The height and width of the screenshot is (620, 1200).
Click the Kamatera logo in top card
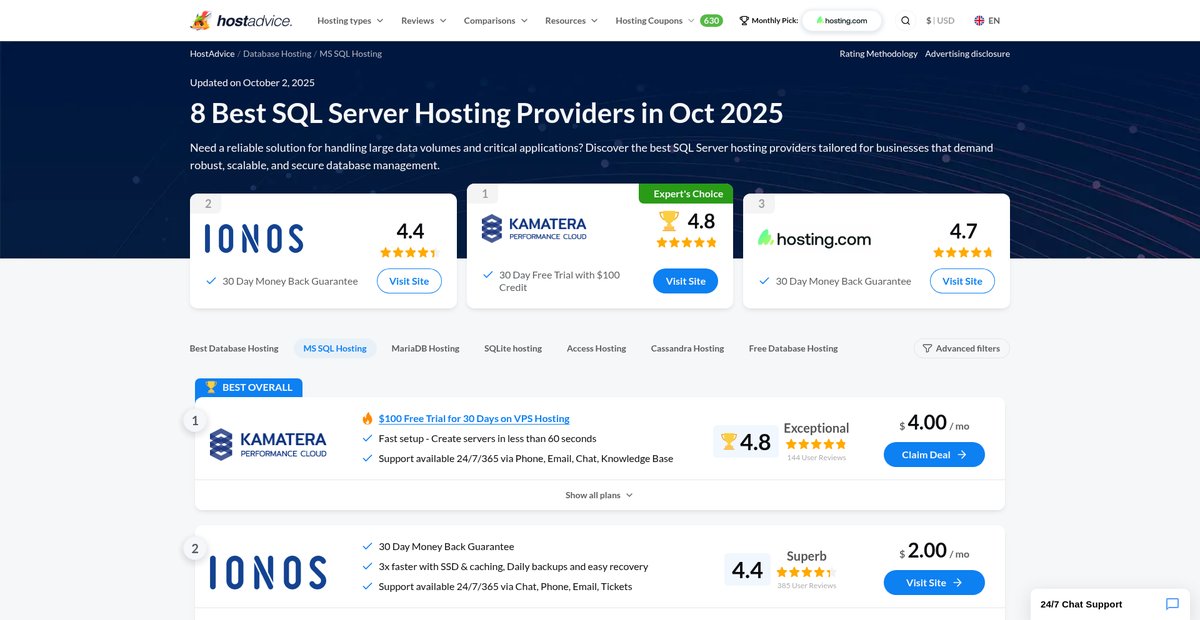534,228
